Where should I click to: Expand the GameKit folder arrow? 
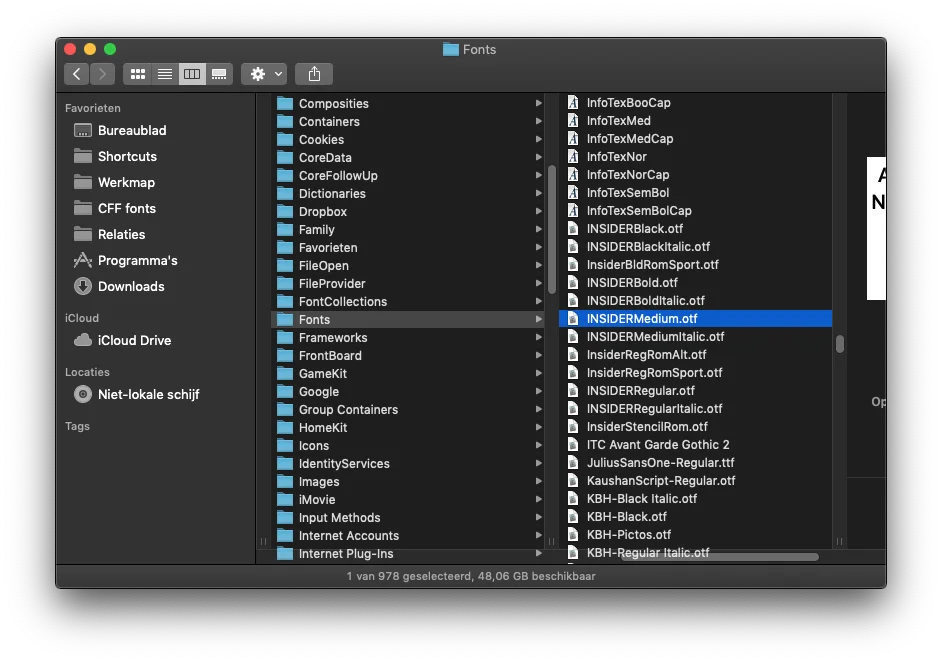(538, 374)
